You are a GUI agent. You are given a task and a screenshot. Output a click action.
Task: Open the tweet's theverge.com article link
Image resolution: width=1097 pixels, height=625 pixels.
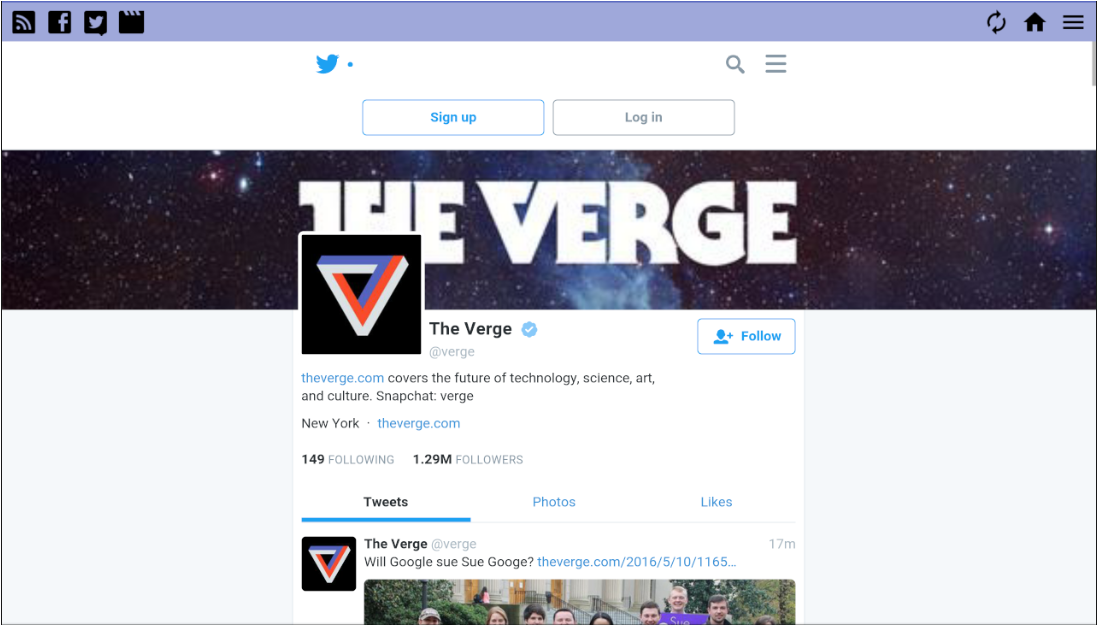click(x=637, y=562)
